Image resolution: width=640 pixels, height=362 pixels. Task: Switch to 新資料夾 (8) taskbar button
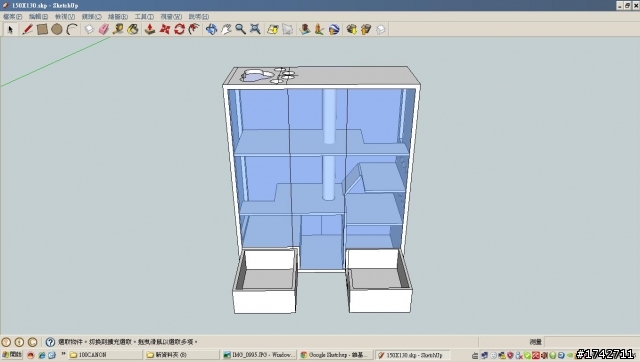tap(182, 355)
